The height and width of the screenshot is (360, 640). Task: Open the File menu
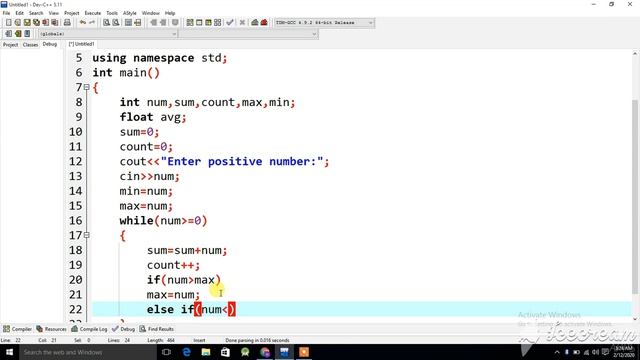7,13
